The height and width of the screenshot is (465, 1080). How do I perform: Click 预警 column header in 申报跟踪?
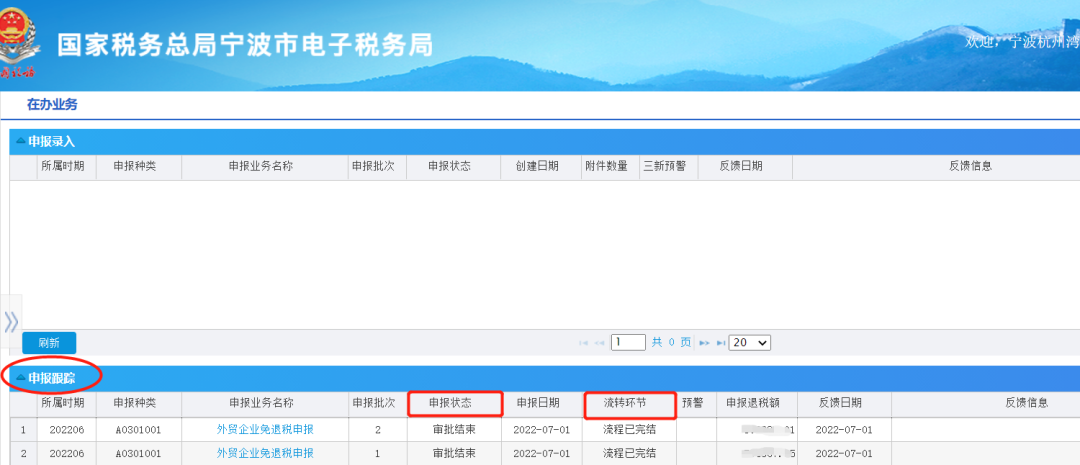pyautogui.click(x=693, y=403)
